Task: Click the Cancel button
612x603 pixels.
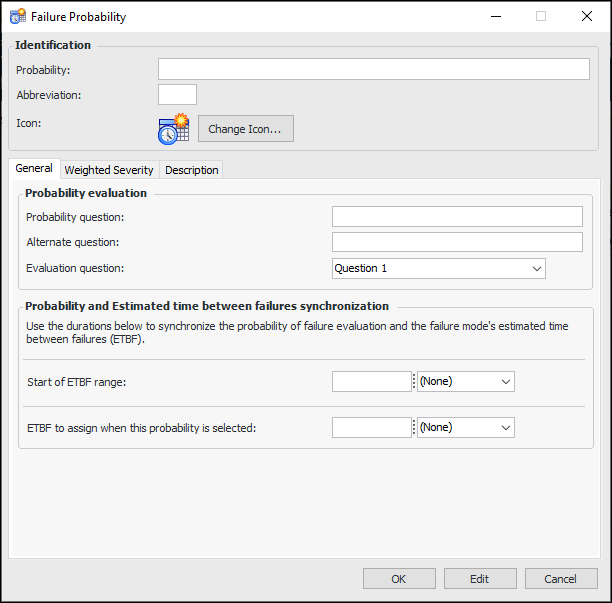Action: point(561,578)
